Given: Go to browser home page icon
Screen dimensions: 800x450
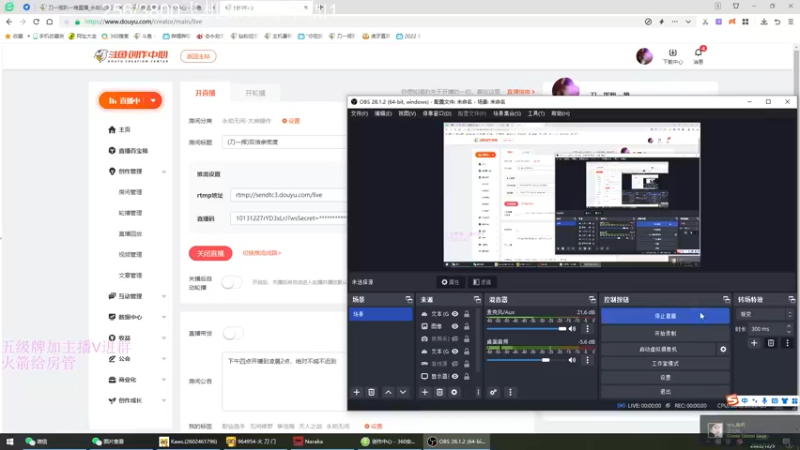Looking at the screenshot, I should [x=49, y=21].
